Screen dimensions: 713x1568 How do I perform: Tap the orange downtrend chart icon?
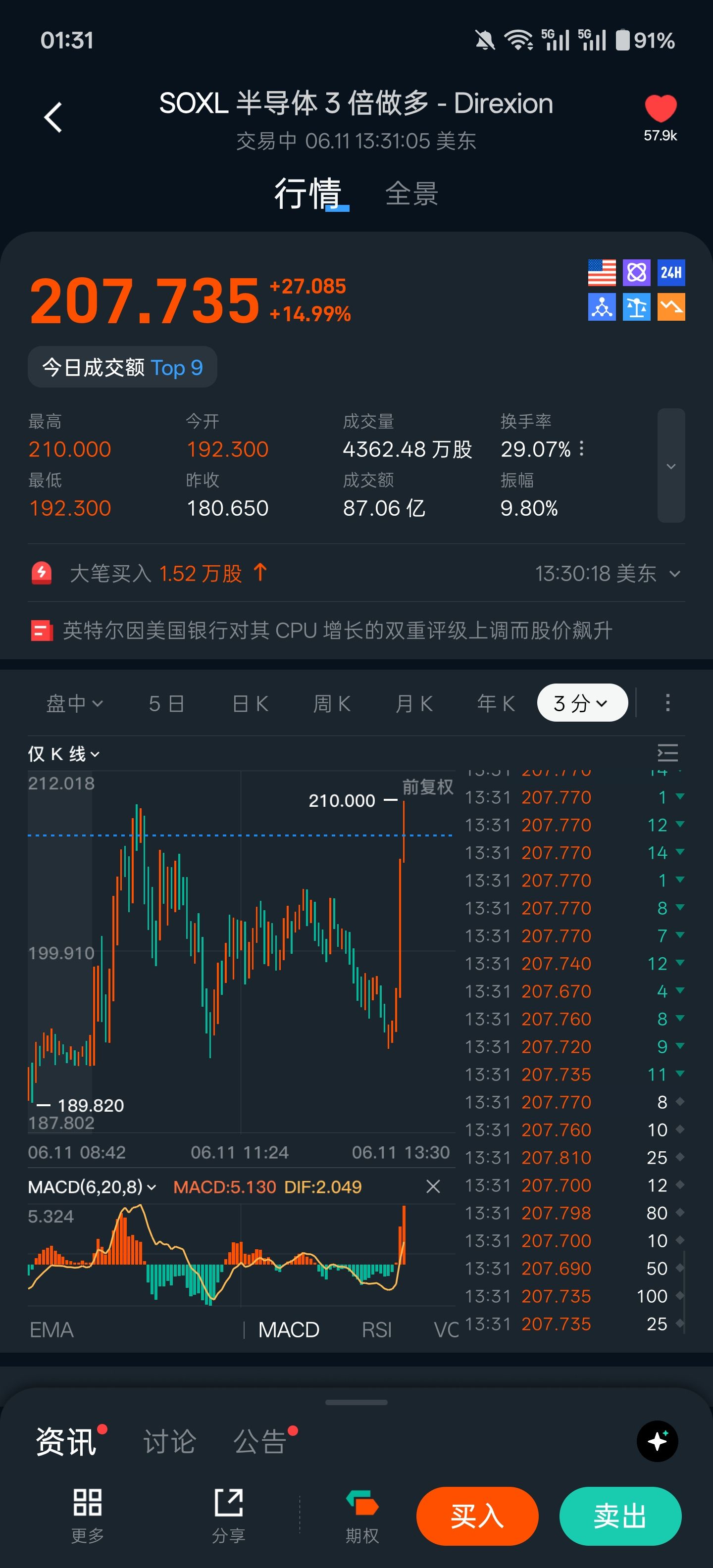click(x=671, y=307)
